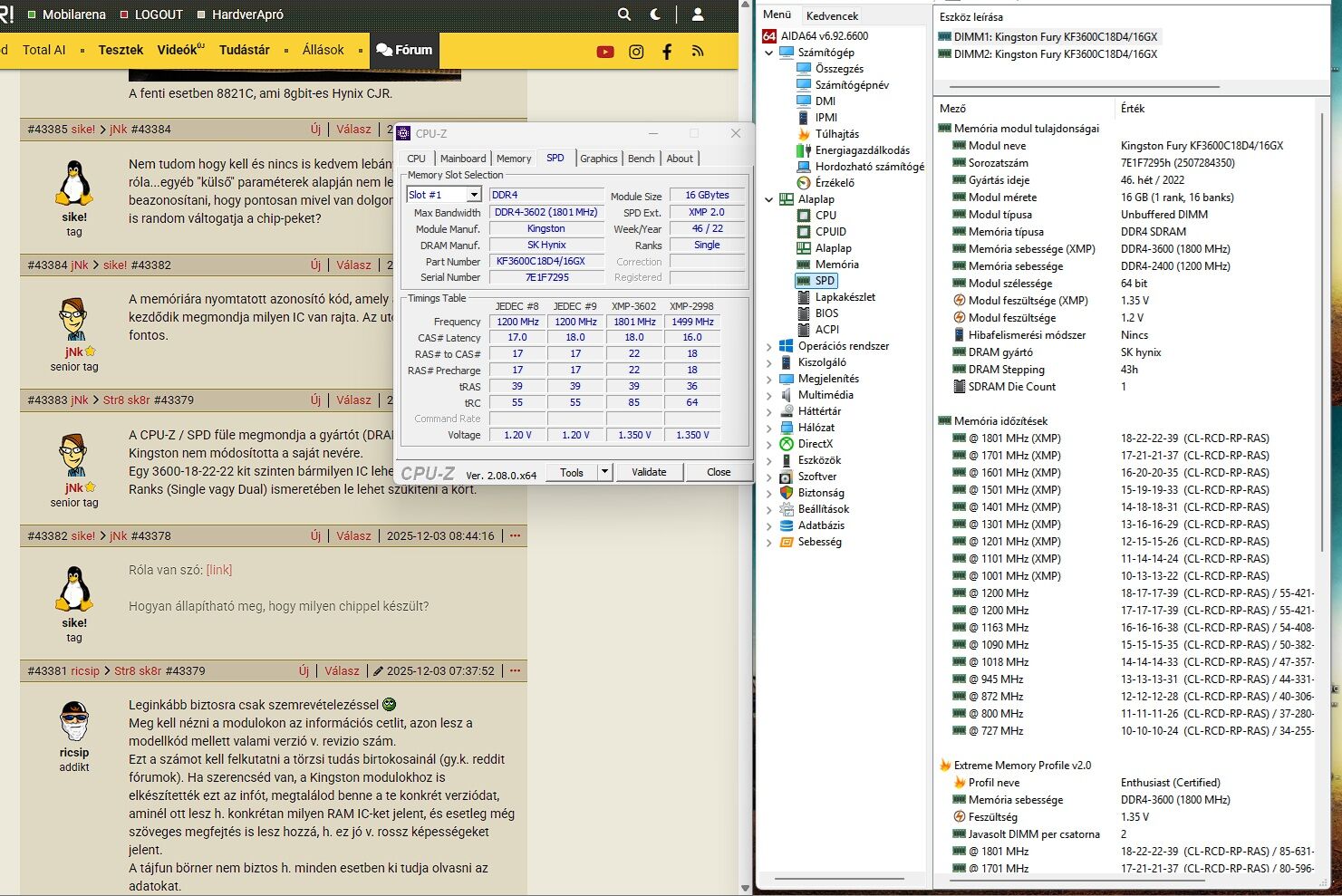Select ACPI item in AIDA64 tree
The width and height of the screenshot is (1342, 896).
[x=827, y=330]
